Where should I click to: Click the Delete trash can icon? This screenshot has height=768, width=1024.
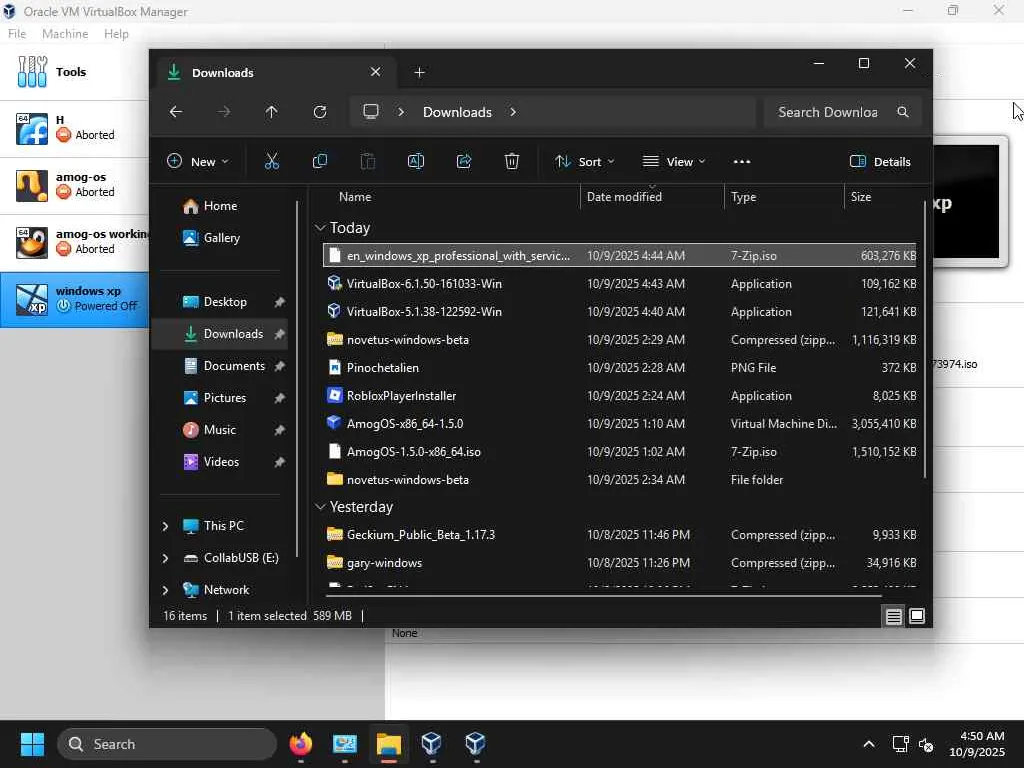click(512, 161)
